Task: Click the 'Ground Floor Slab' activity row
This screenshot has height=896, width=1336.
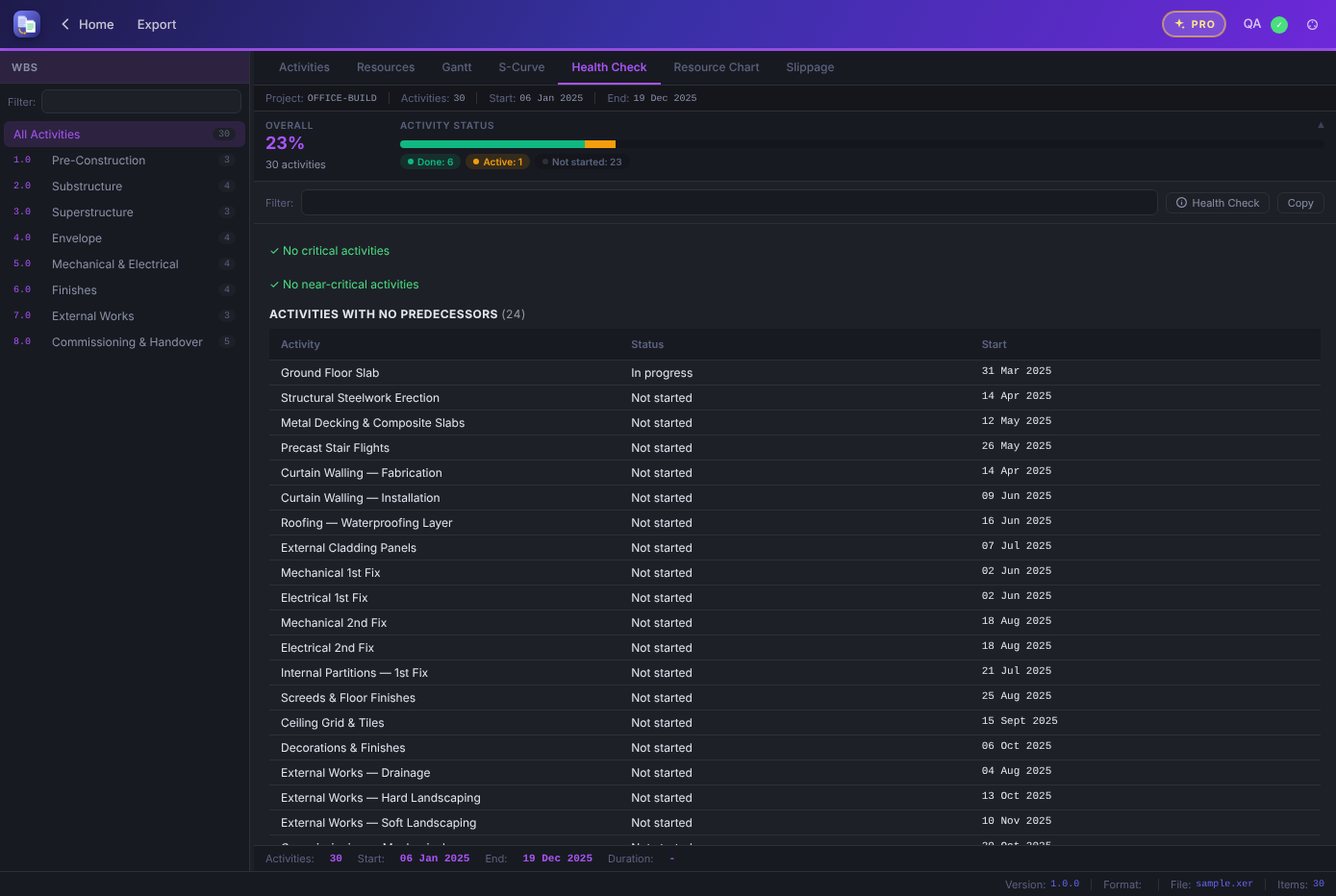Action: pos(794,373)
